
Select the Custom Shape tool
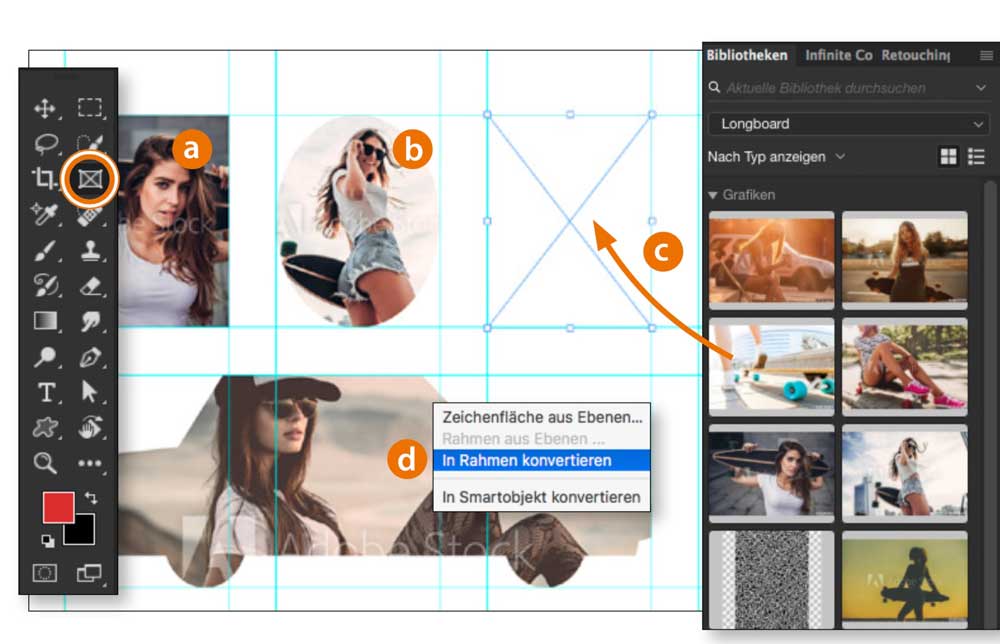[45, 427]
